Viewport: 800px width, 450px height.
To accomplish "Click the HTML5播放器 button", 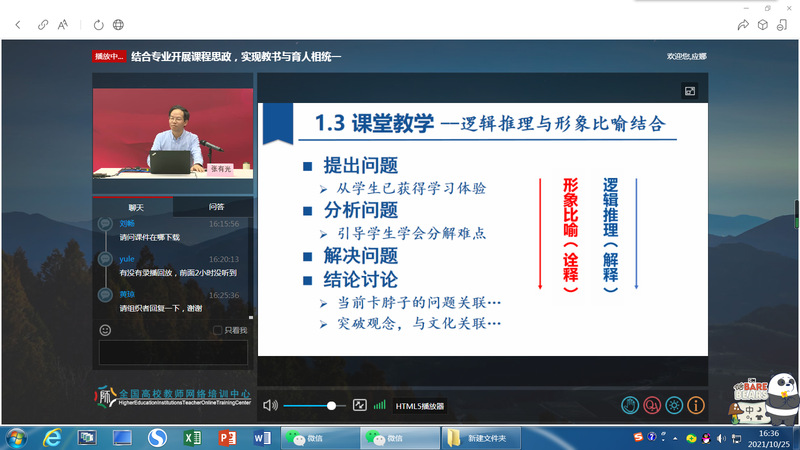I will point(419,406).
